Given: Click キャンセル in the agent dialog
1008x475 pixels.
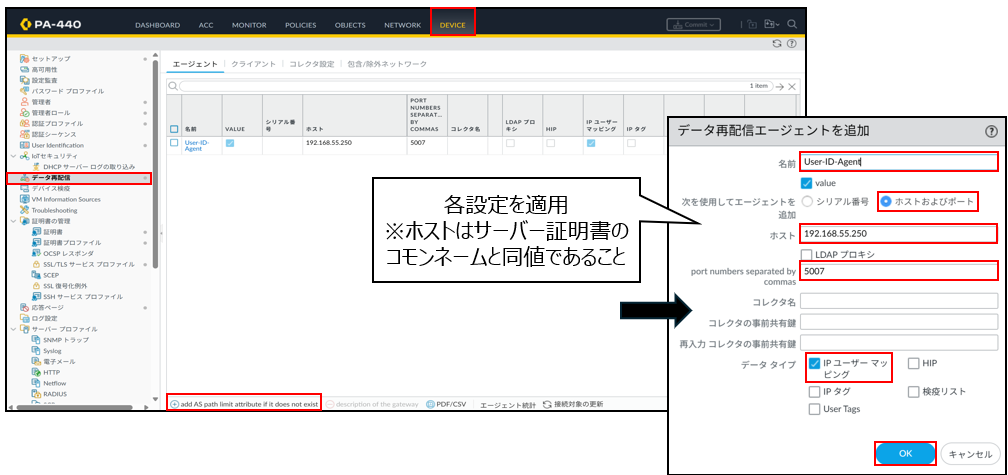Looking at the screenshot, I should [971, 454].
